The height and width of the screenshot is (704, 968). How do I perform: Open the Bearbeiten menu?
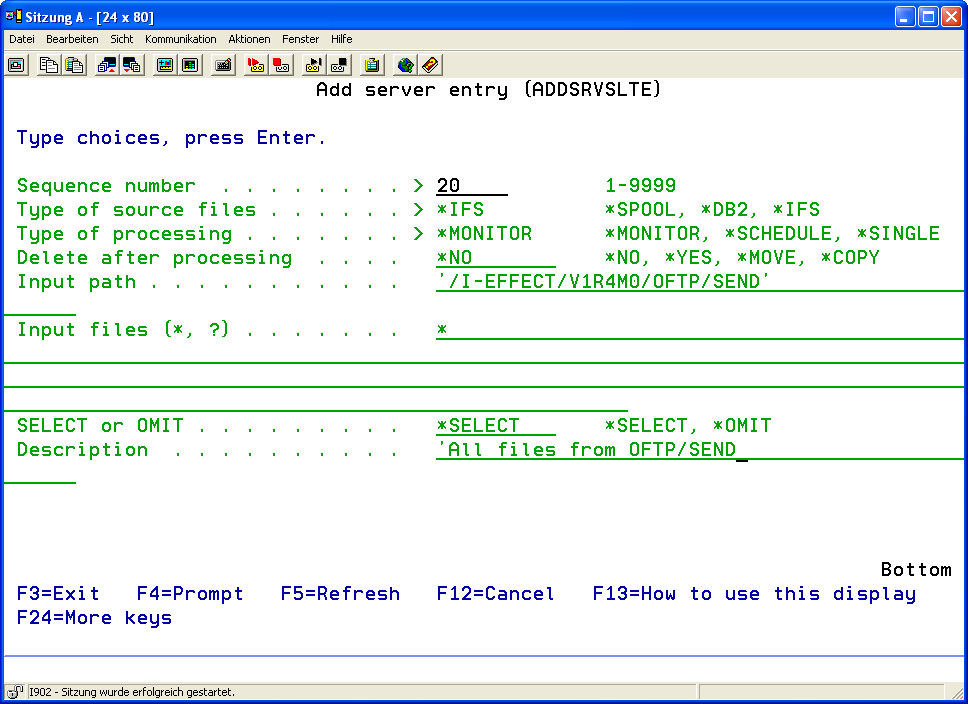coord(72,39)
